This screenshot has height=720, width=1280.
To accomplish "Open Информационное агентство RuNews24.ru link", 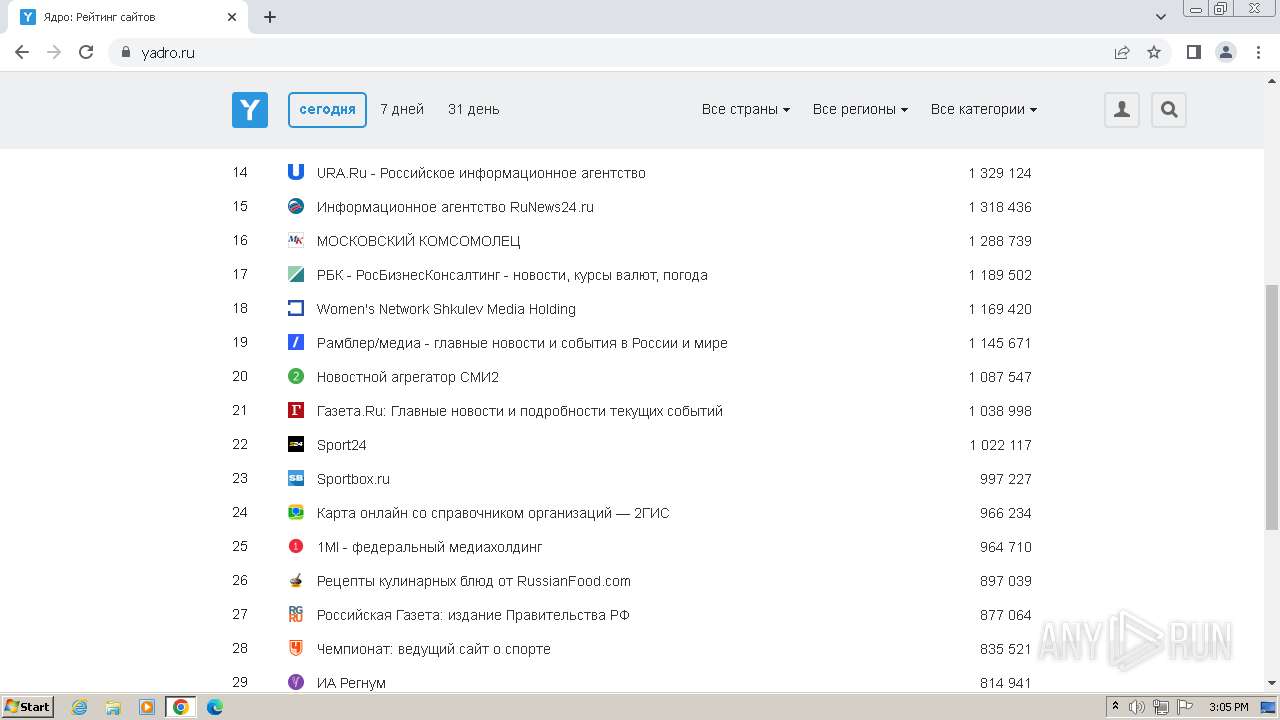I will point(455,207).
